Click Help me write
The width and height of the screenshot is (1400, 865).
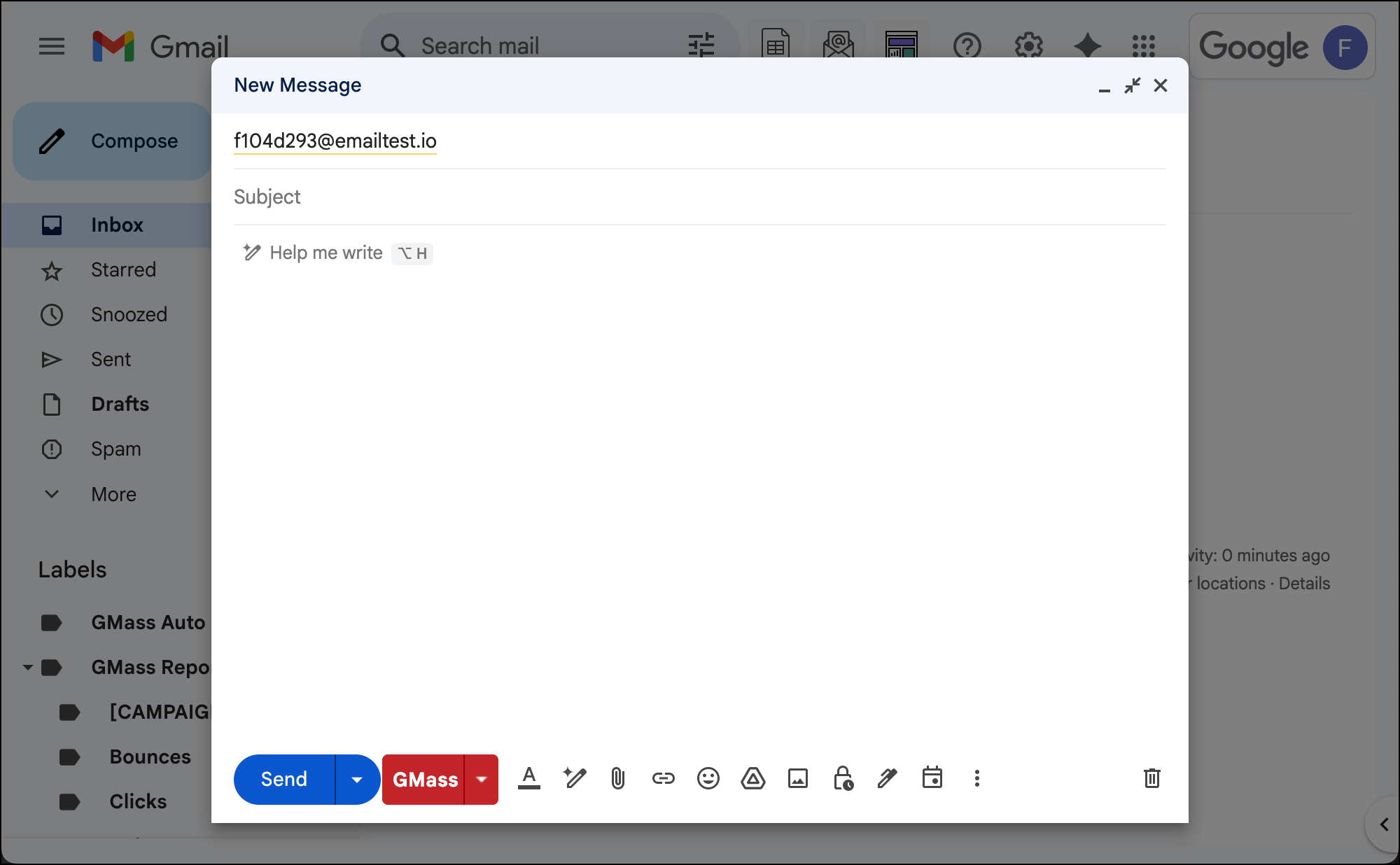click(325, 253)
